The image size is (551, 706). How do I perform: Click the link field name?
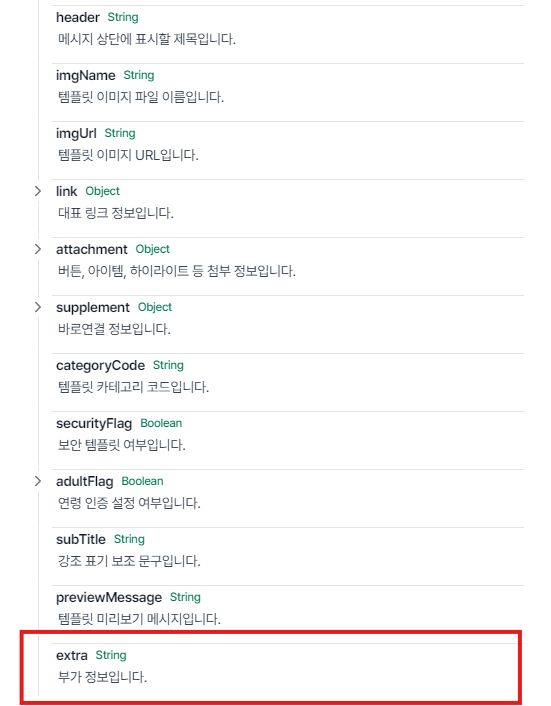(67, 191)
